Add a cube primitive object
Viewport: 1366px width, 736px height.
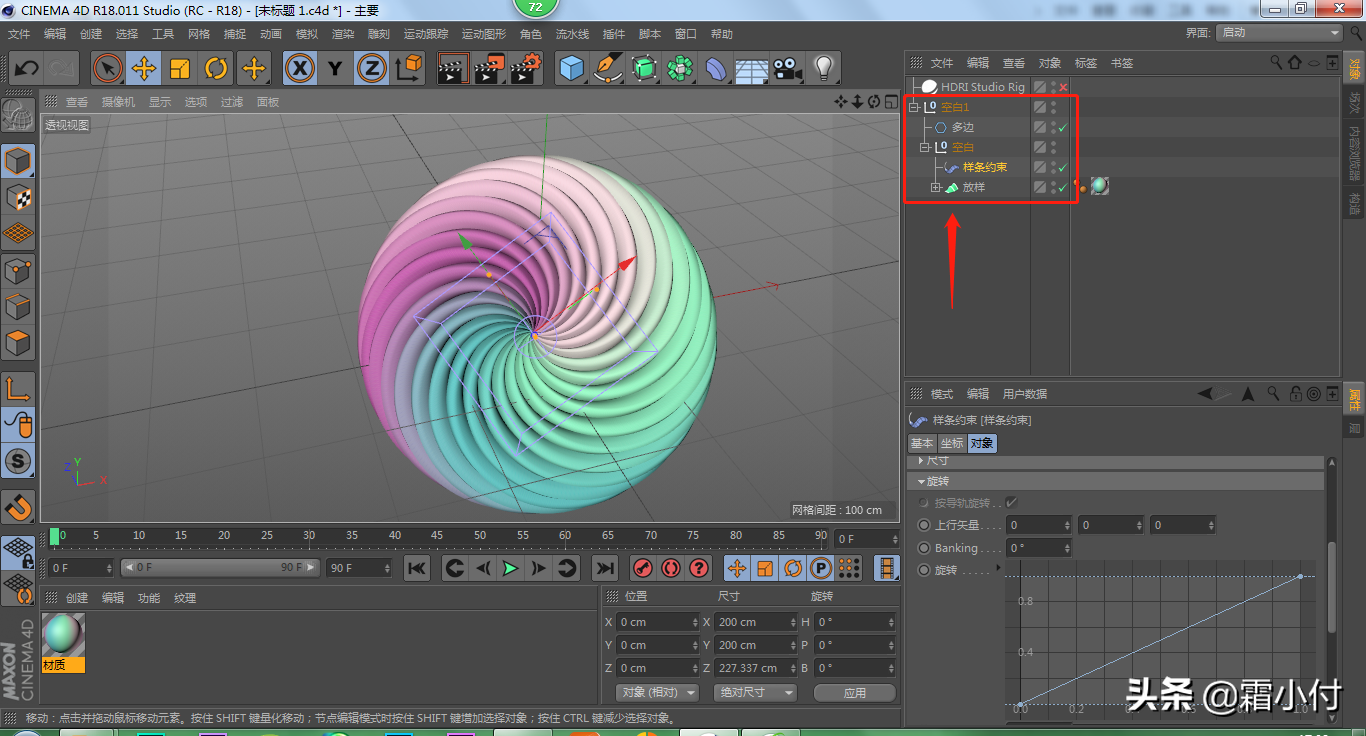[x=572, y=69]
